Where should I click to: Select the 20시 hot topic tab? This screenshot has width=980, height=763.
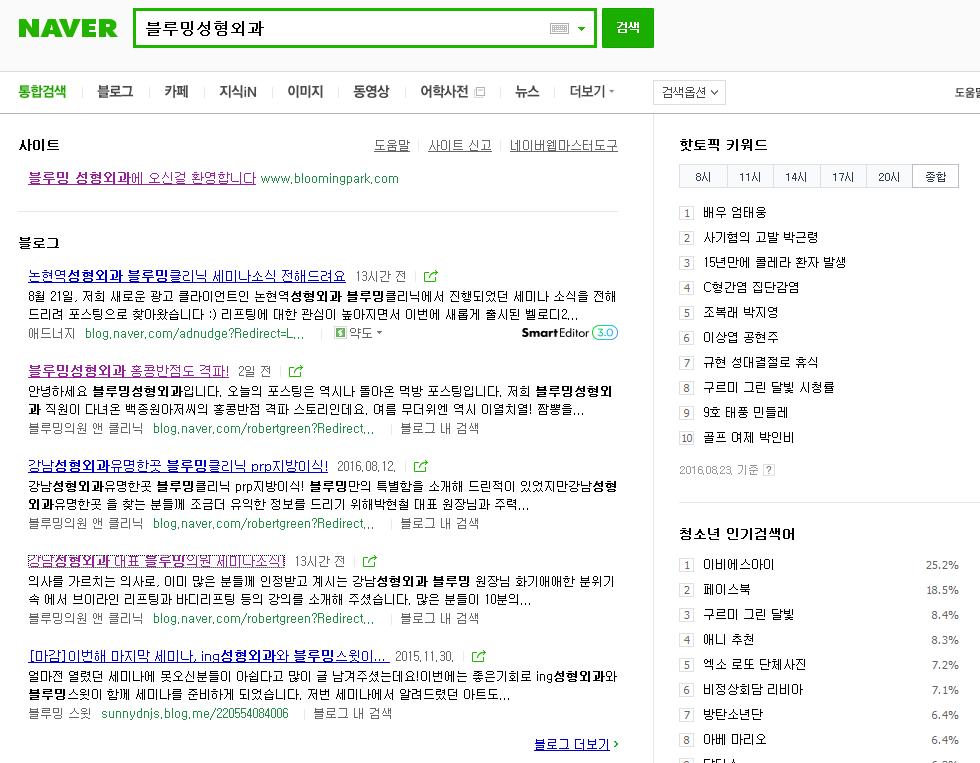[889, 177]
